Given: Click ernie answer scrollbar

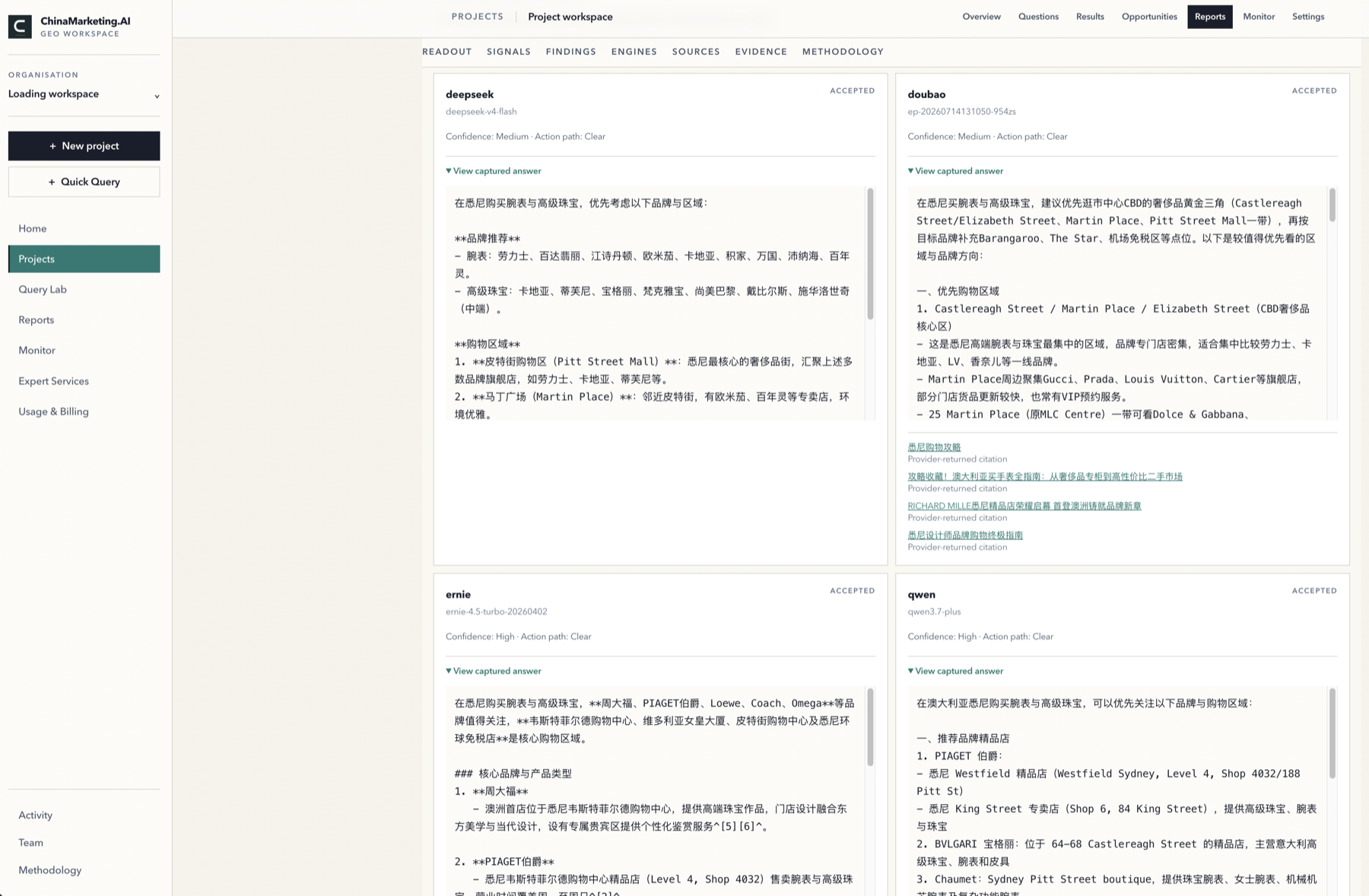Looking at the screenshot, I should (x=870, y=727).
